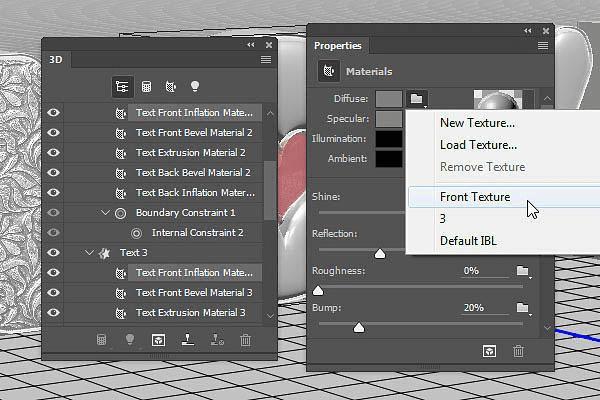Image resolution: width=600 pixels, height=400 pixels.
Task: Add new mesh in 3D panel footer
Action: click(x=101, y=340)
